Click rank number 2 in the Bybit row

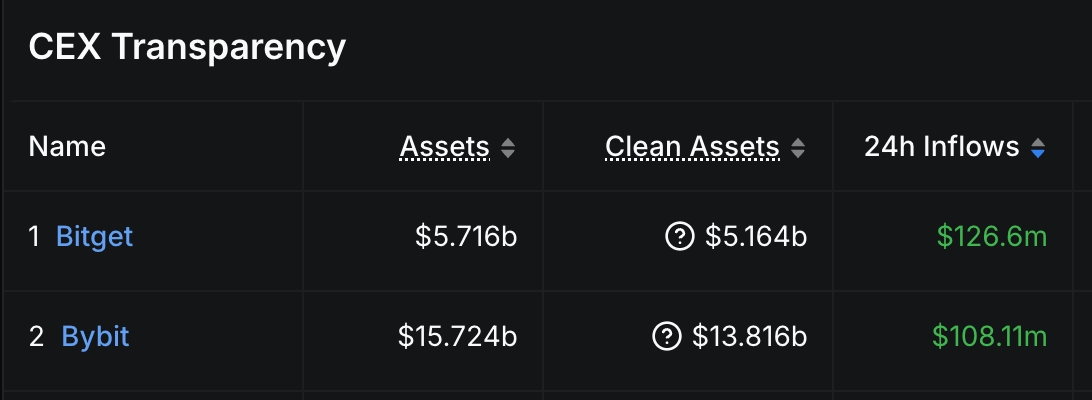(36, 337)
